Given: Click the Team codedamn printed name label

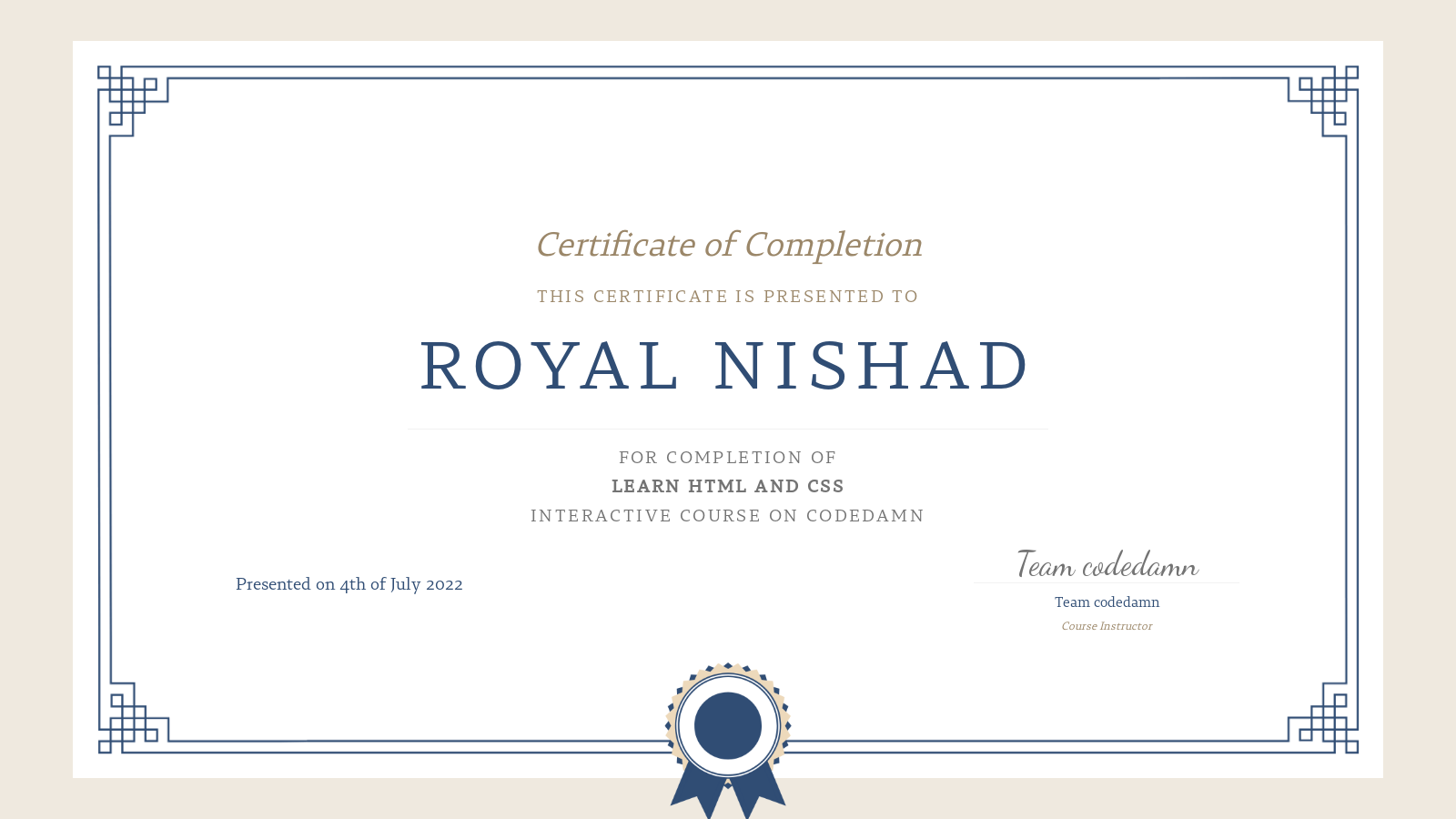Looking at the screenshot, I should tap(1107, 602).
